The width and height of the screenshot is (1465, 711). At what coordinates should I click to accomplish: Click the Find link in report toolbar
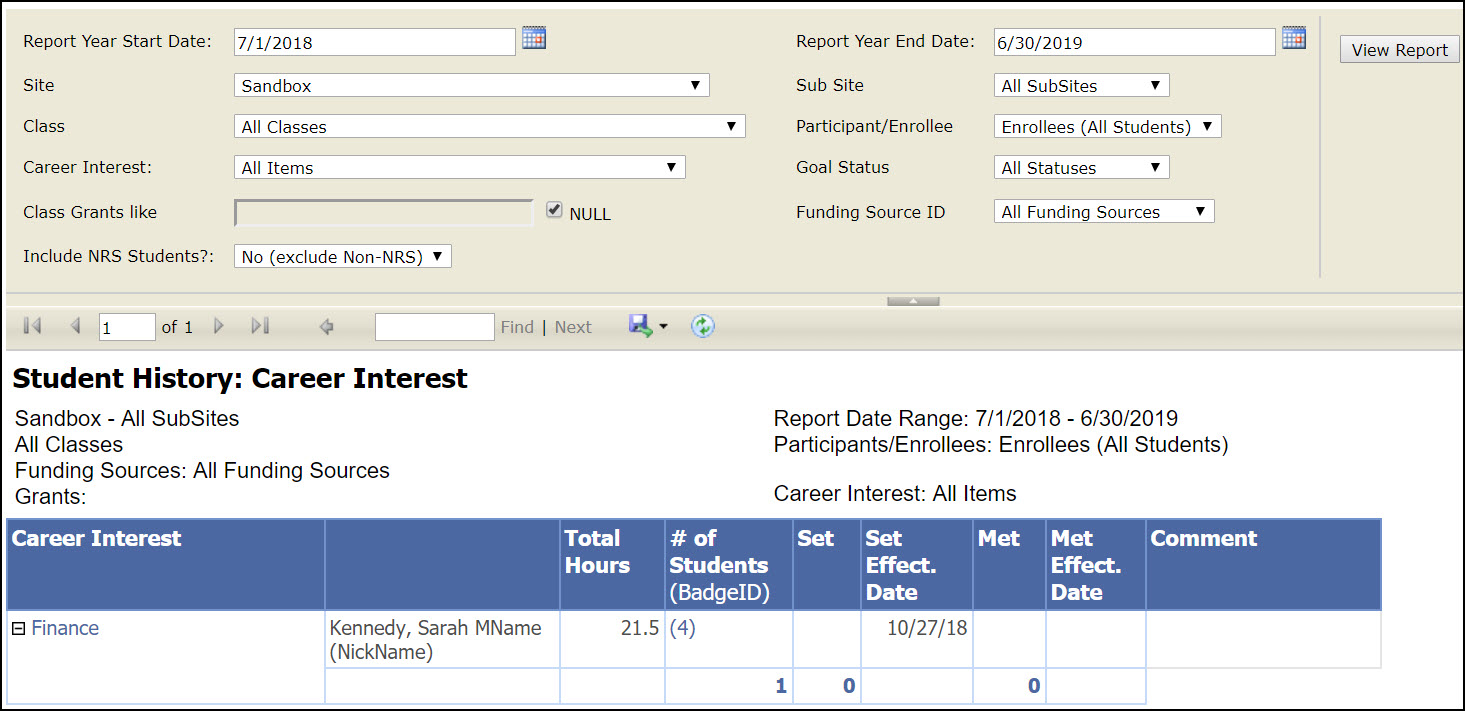pyautogui.click(x=517, y=327)
